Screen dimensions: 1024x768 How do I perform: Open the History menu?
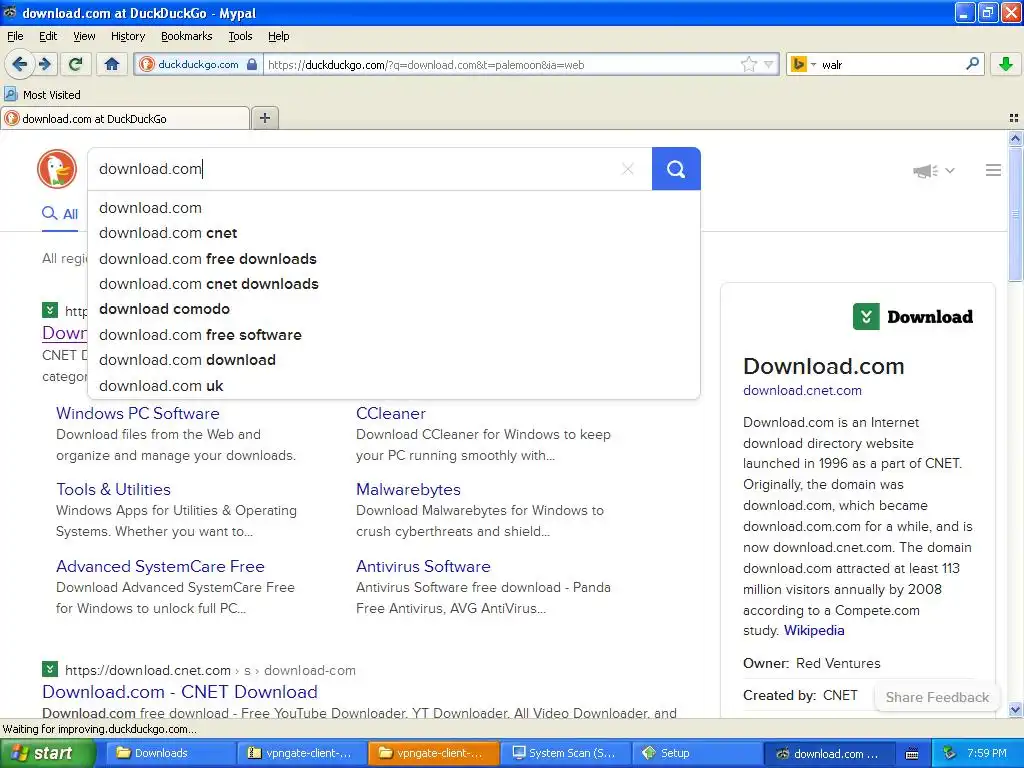(x=127, y=36)
